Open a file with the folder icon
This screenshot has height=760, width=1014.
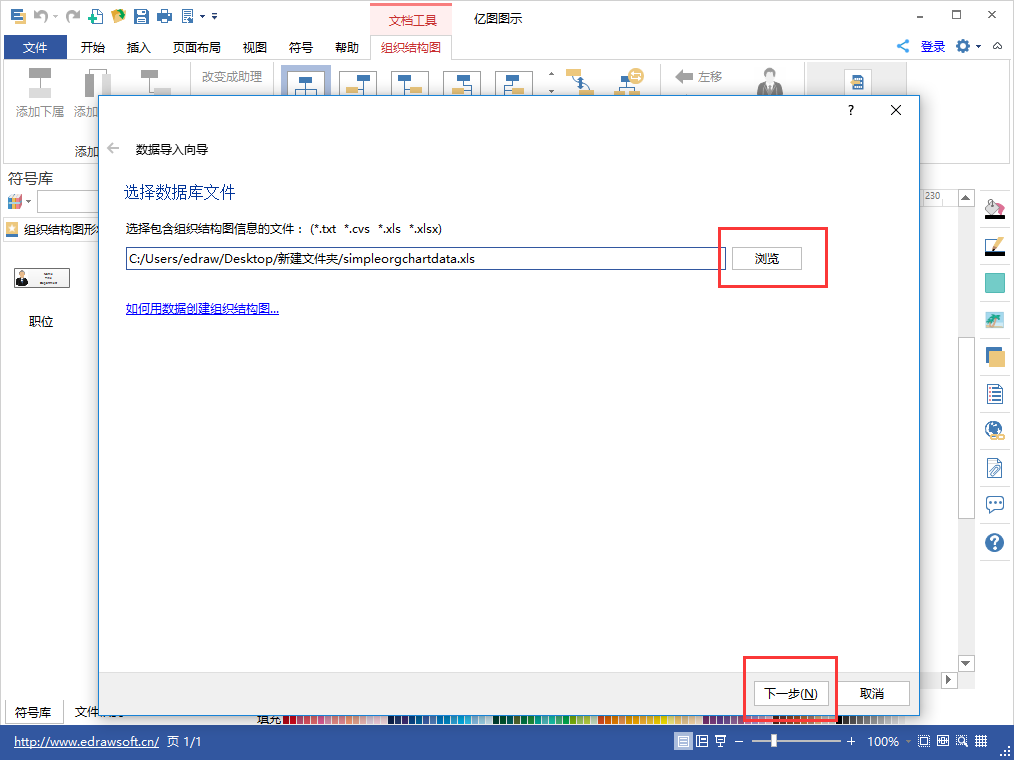[118, 16]
